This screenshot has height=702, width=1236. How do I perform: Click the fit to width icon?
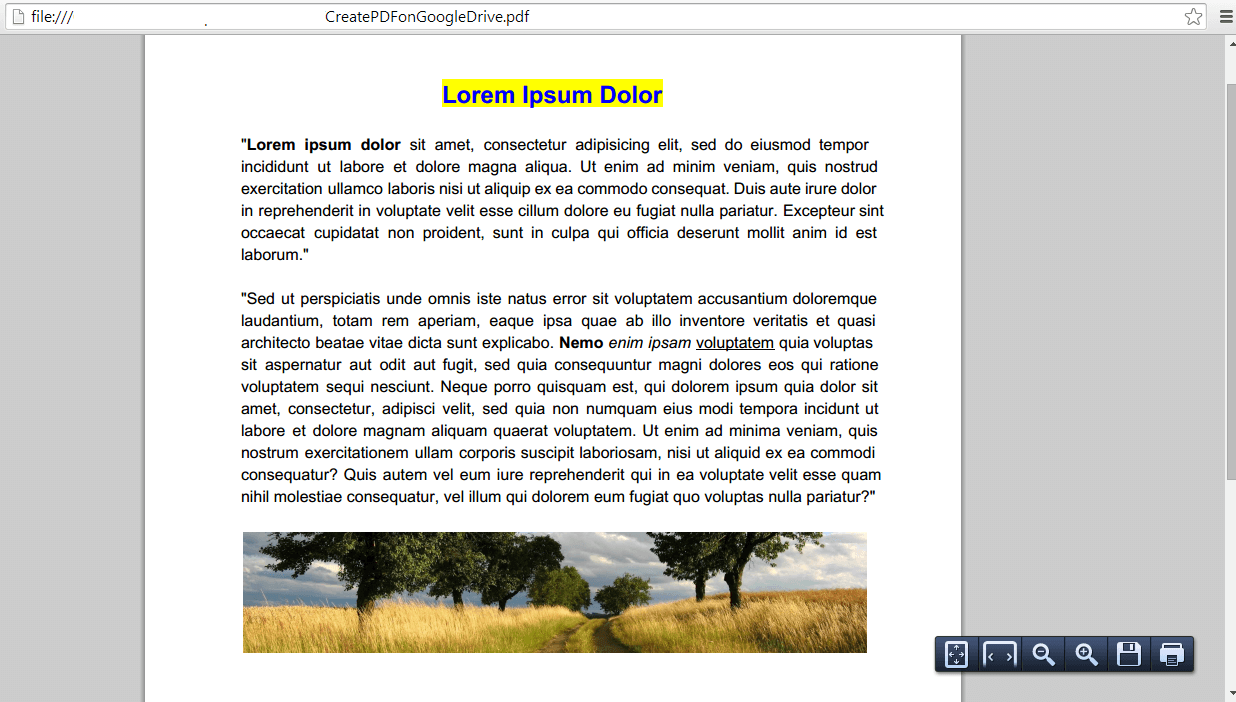999,655
